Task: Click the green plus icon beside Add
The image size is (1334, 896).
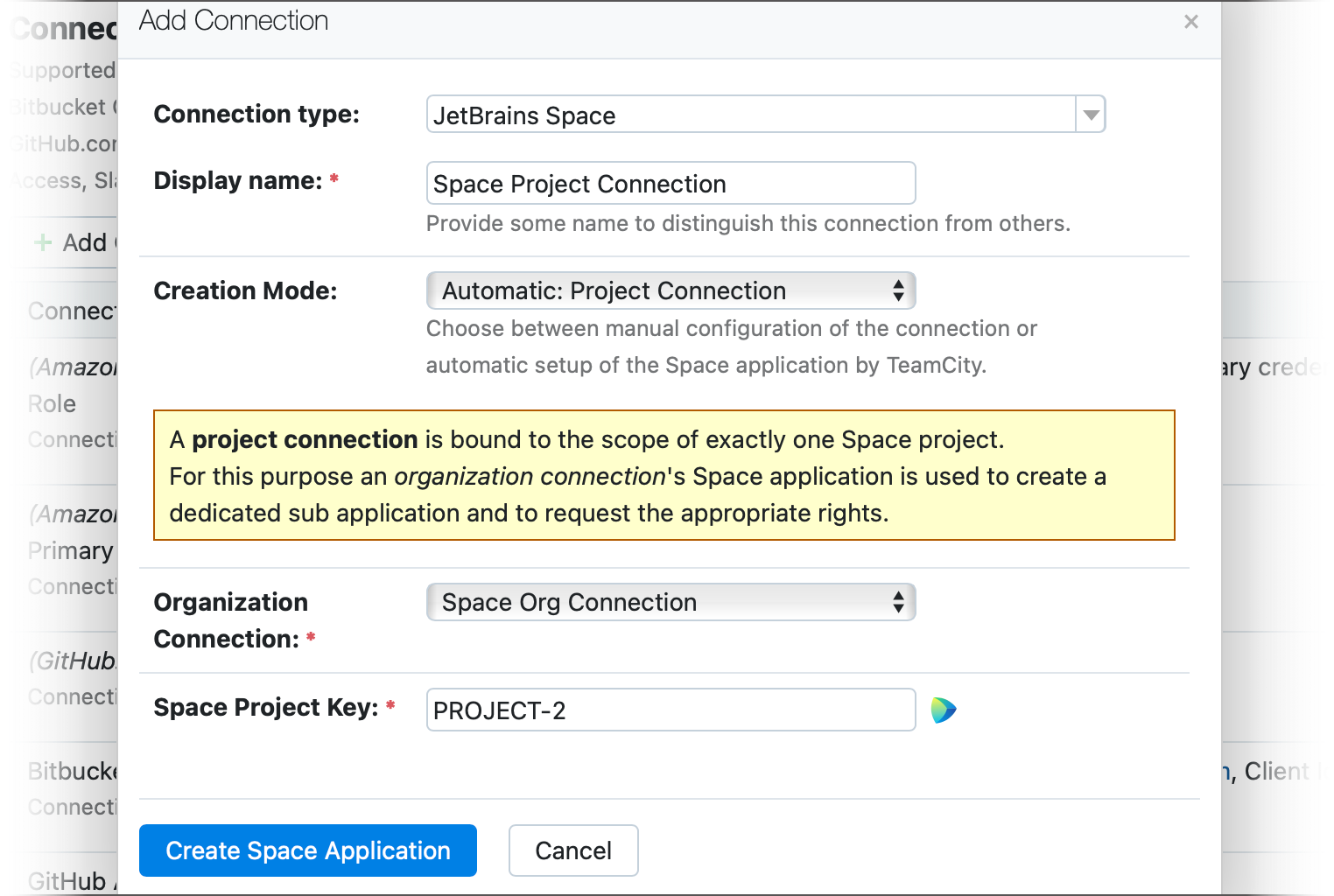Action: tap(43, 242)
